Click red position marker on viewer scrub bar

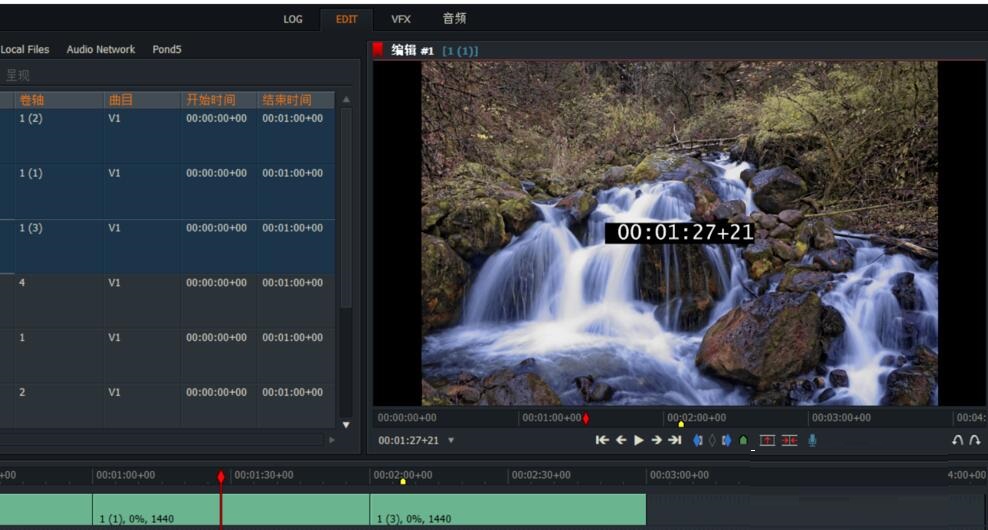pyautogui.click(x=586, y=418)
